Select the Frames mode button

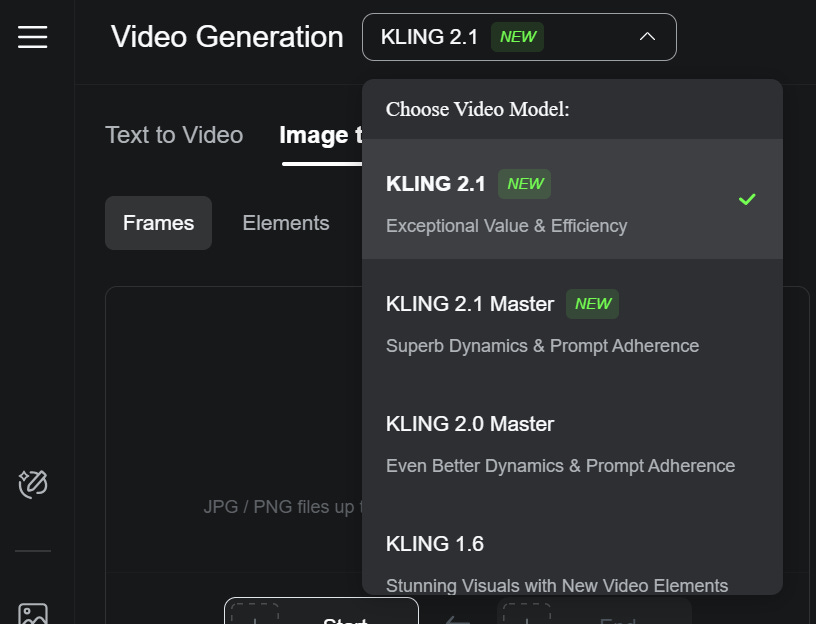(x=158, y=223)
